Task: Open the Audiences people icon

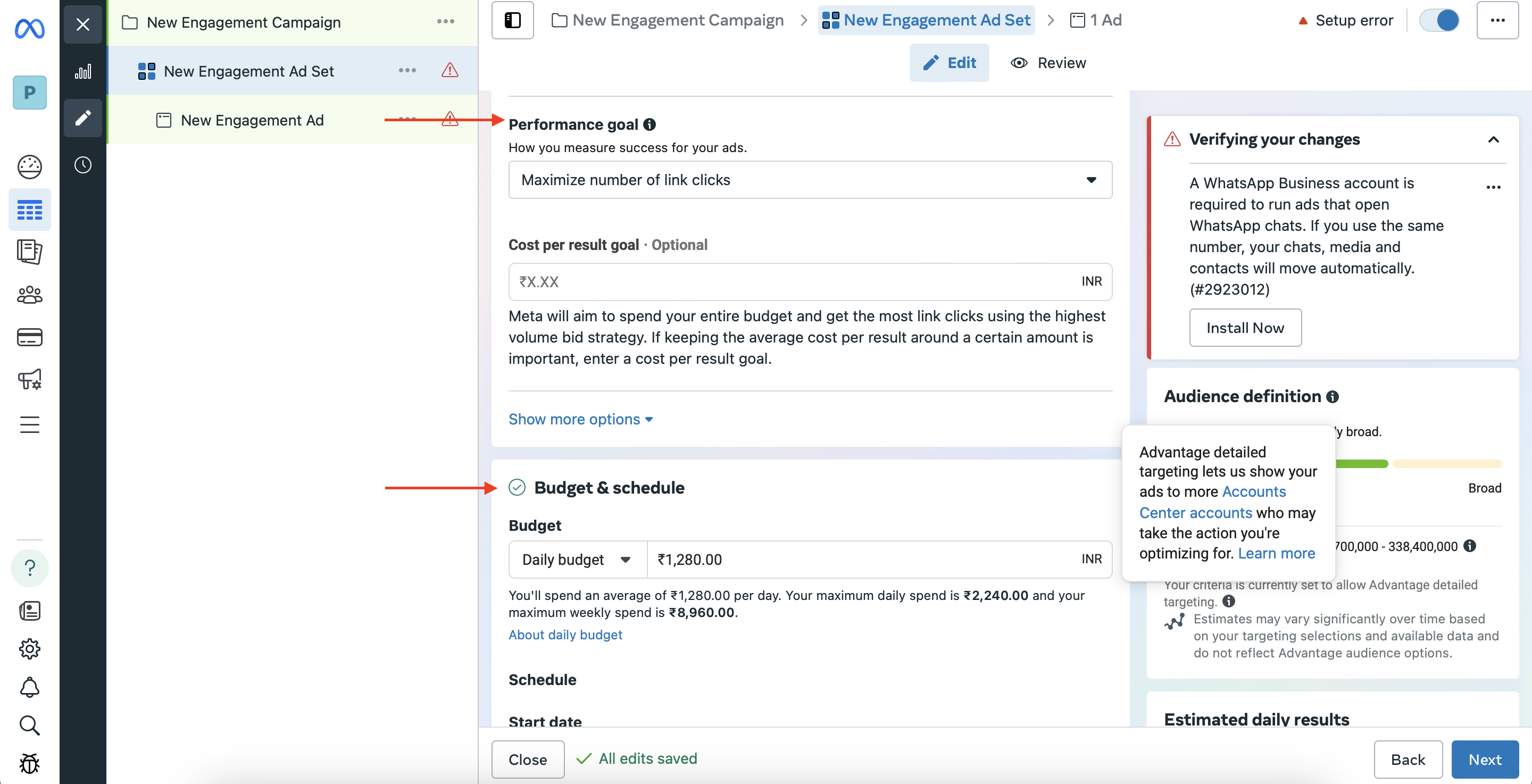Action: coord(29,295)
